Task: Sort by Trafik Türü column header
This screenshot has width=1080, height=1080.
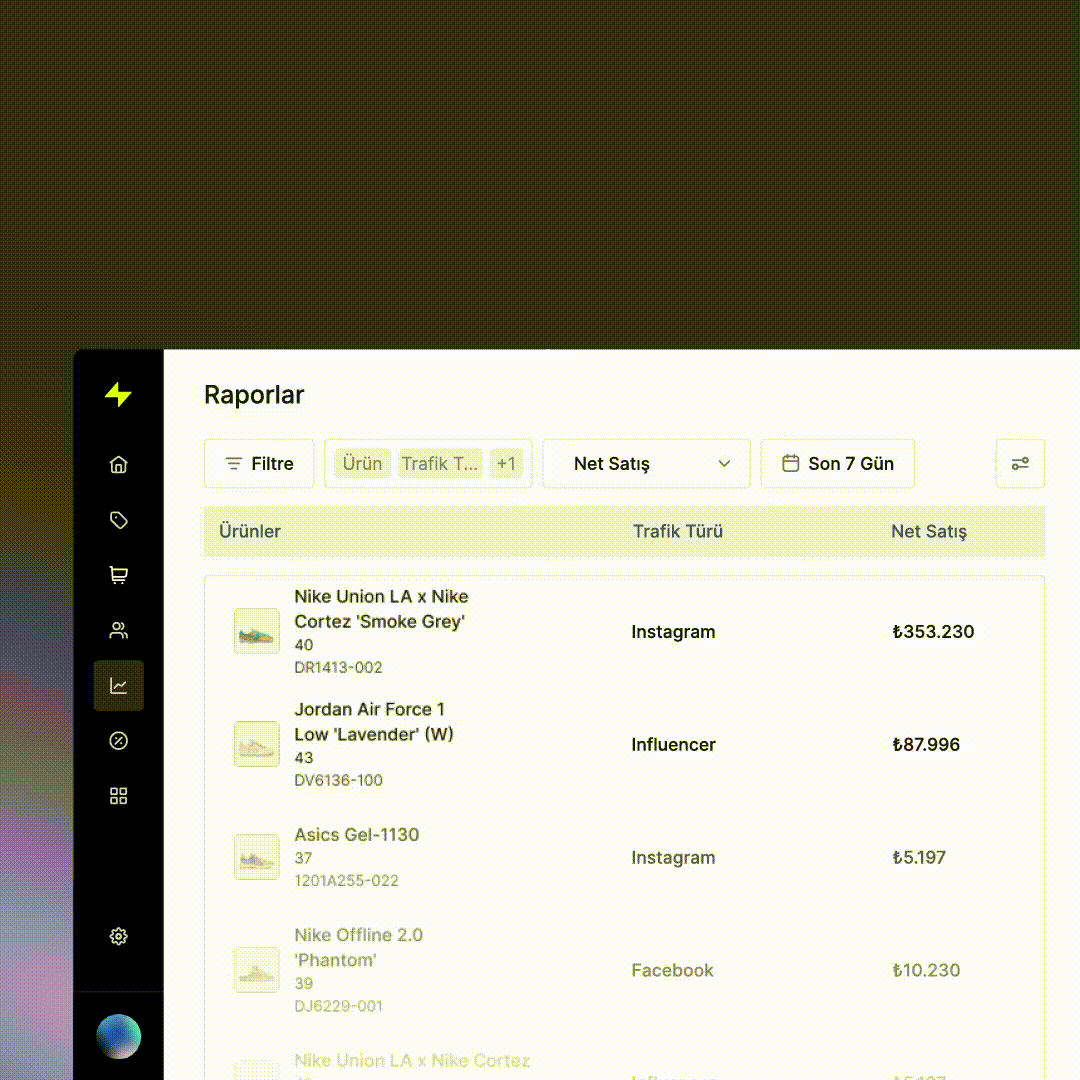Action: pyautogui.click(x=678, y=531)
